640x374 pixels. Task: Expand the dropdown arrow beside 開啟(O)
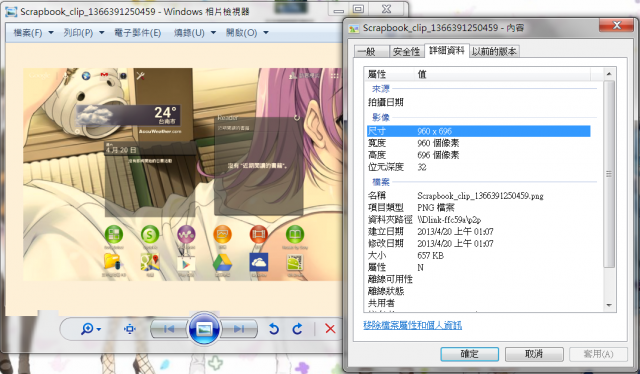coord(266,33)
